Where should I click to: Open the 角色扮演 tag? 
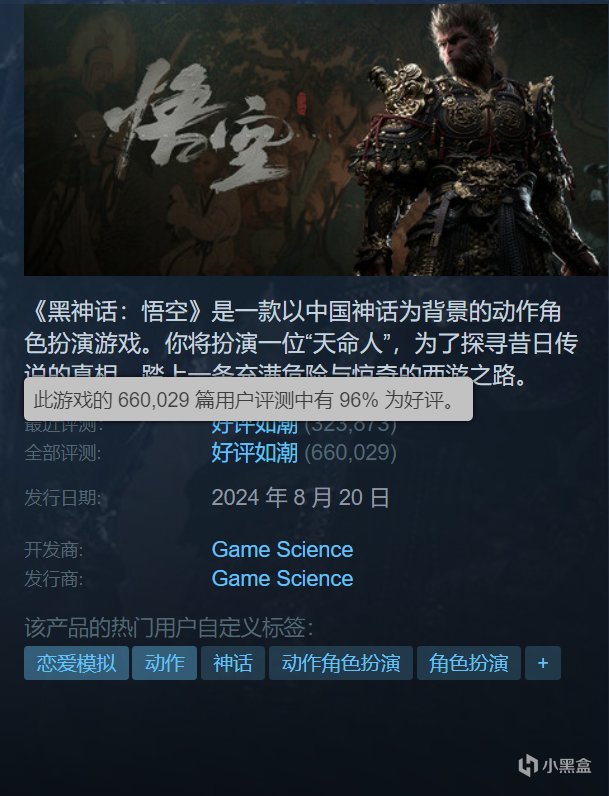coord(469,663)
